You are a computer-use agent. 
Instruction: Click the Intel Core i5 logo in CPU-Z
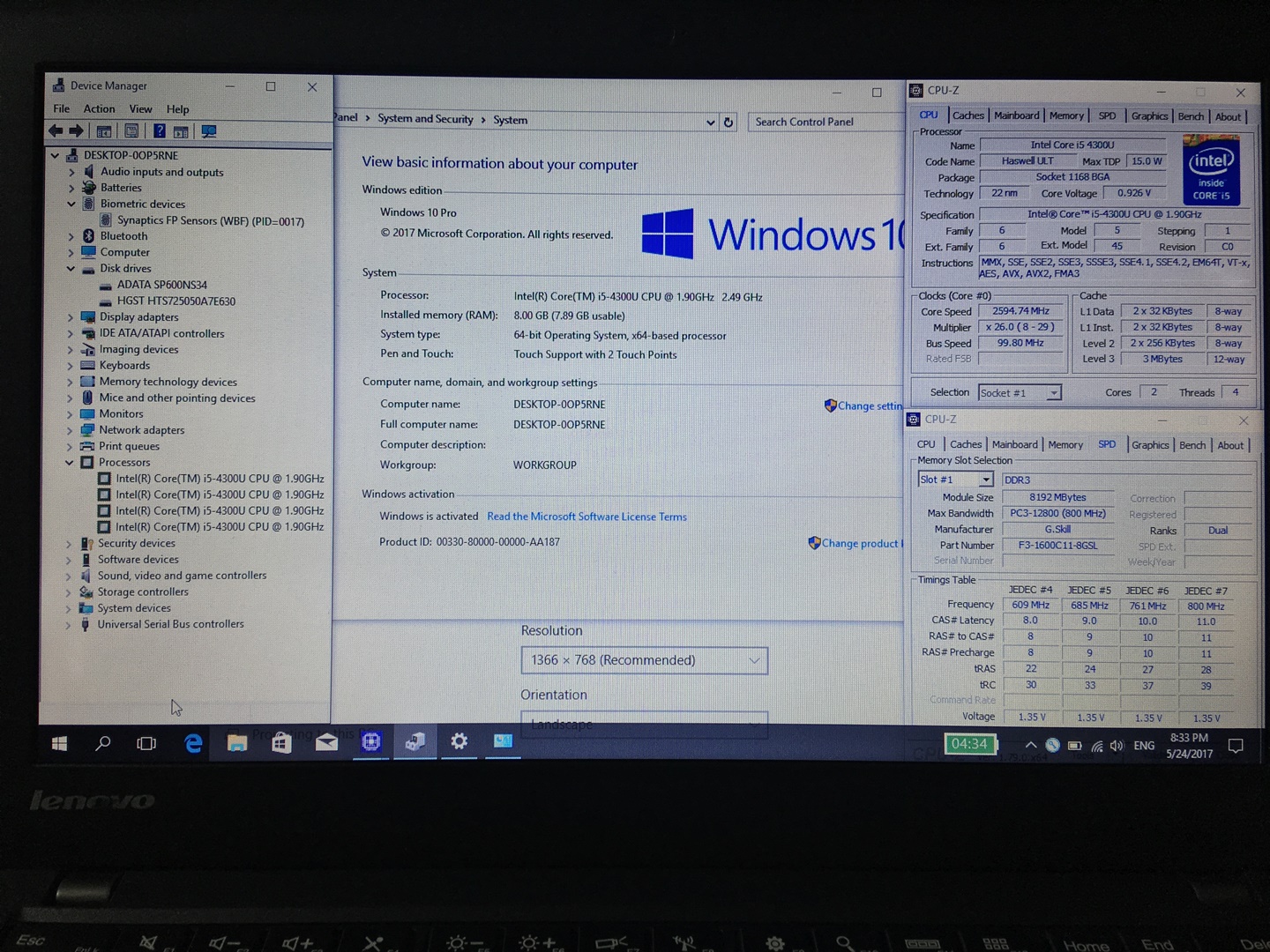point(1211,169)
